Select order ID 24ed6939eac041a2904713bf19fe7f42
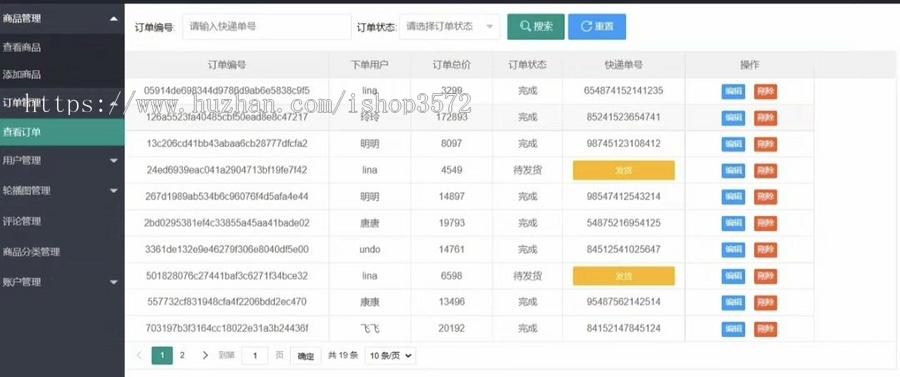The image size is (900, 377). (227, 170)
